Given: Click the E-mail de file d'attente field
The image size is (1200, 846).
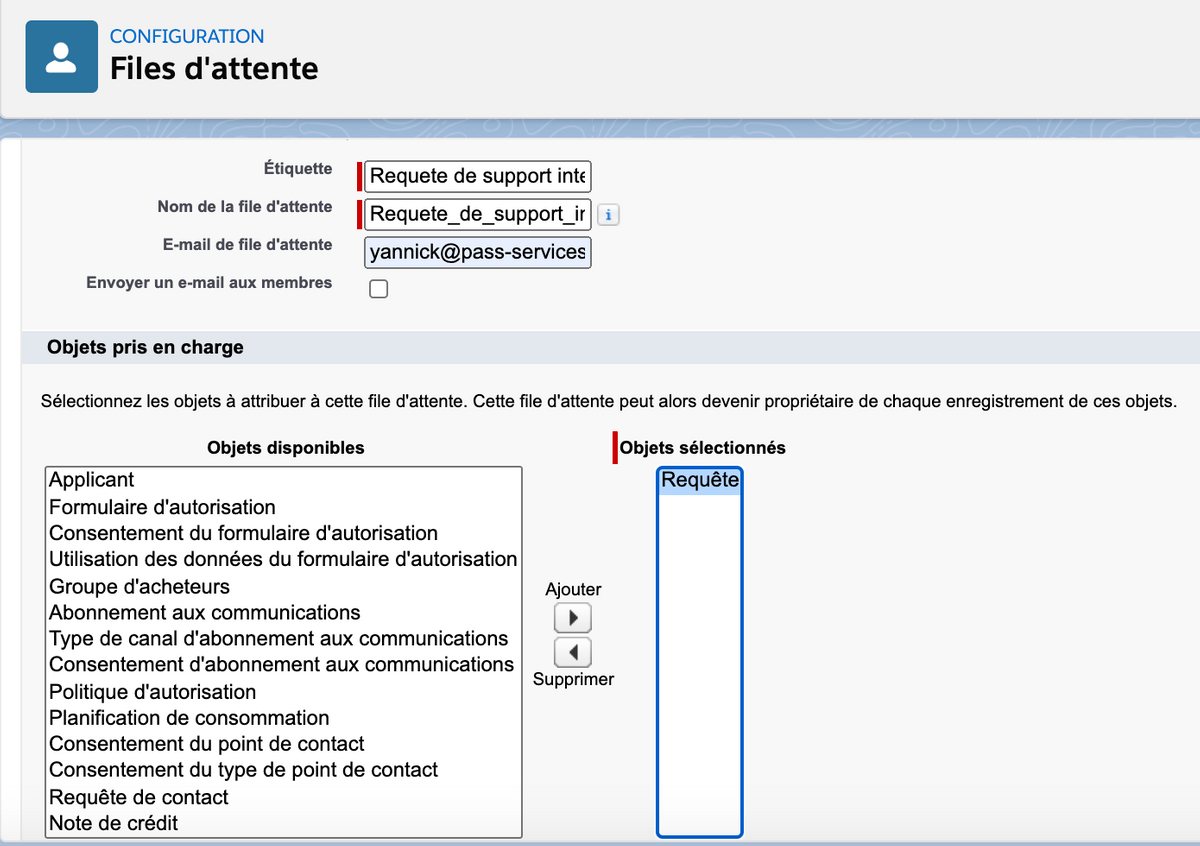Looking at the screenshot, I should [x=478, y=252].
